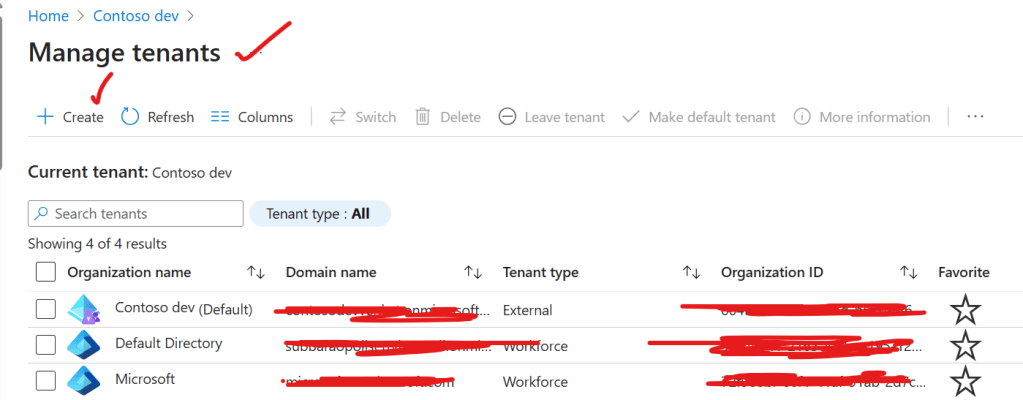Tick the Microsoft row checkbox

point(46,381)
